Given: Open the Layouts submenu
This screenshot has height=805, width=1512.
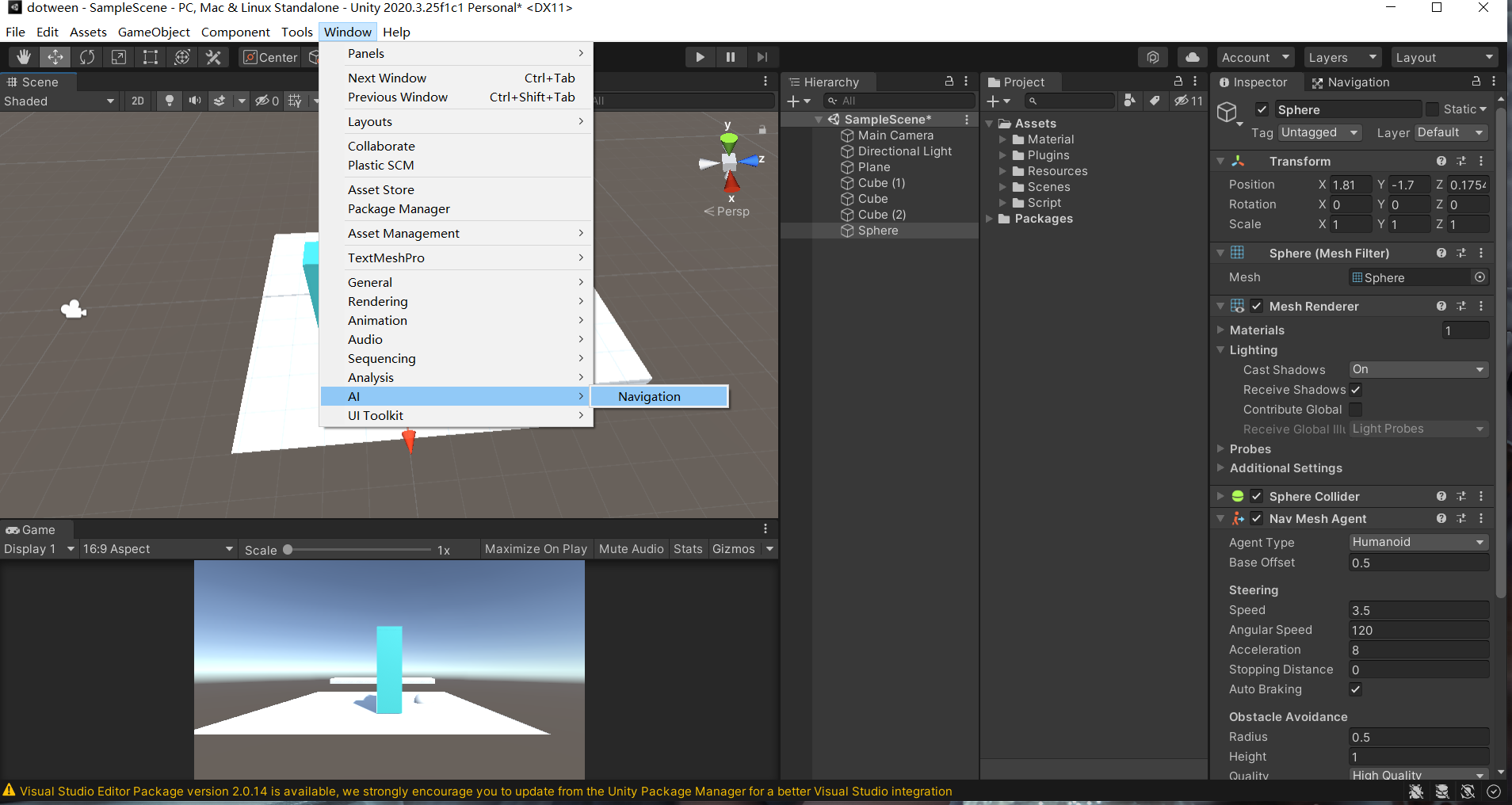Looking at the screenshot, I should [x=456, y=121].
